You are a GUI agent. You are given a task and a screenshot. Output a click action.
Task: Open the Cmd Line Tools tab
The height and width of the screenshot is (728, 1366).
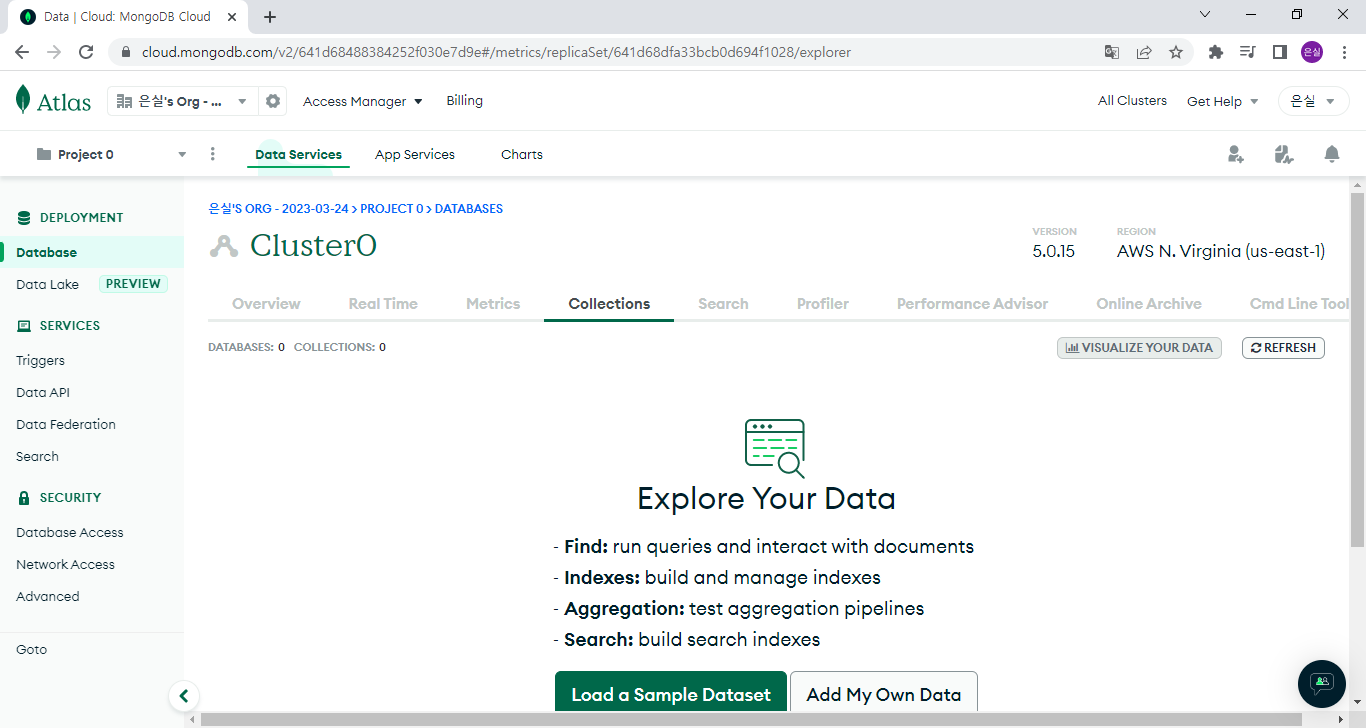[1299, 303]
